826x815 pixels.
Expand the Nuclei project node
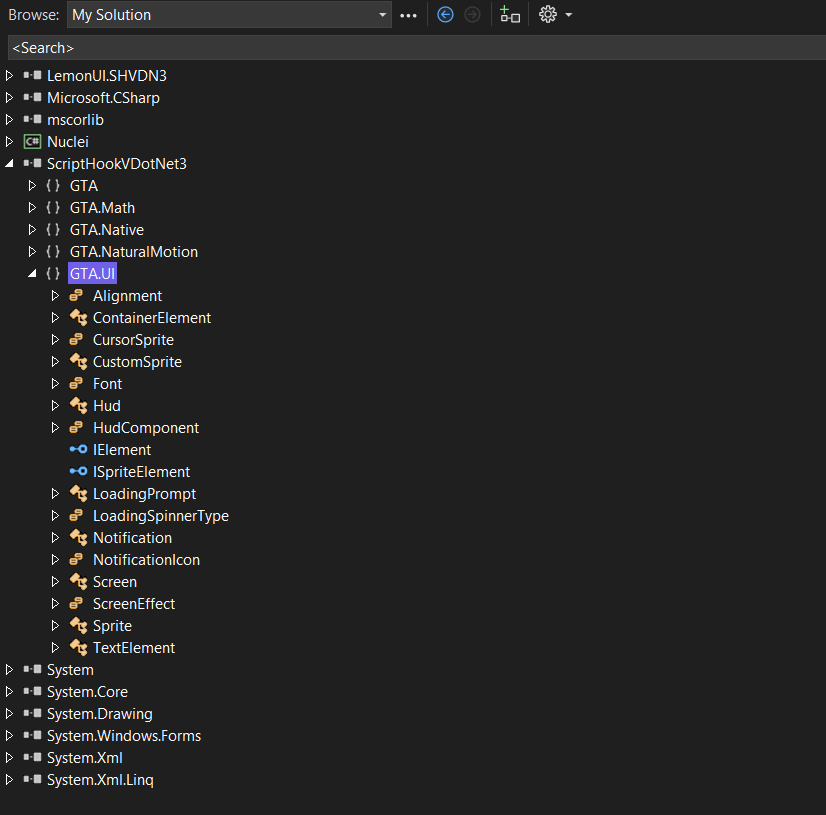tap(9, 142)
